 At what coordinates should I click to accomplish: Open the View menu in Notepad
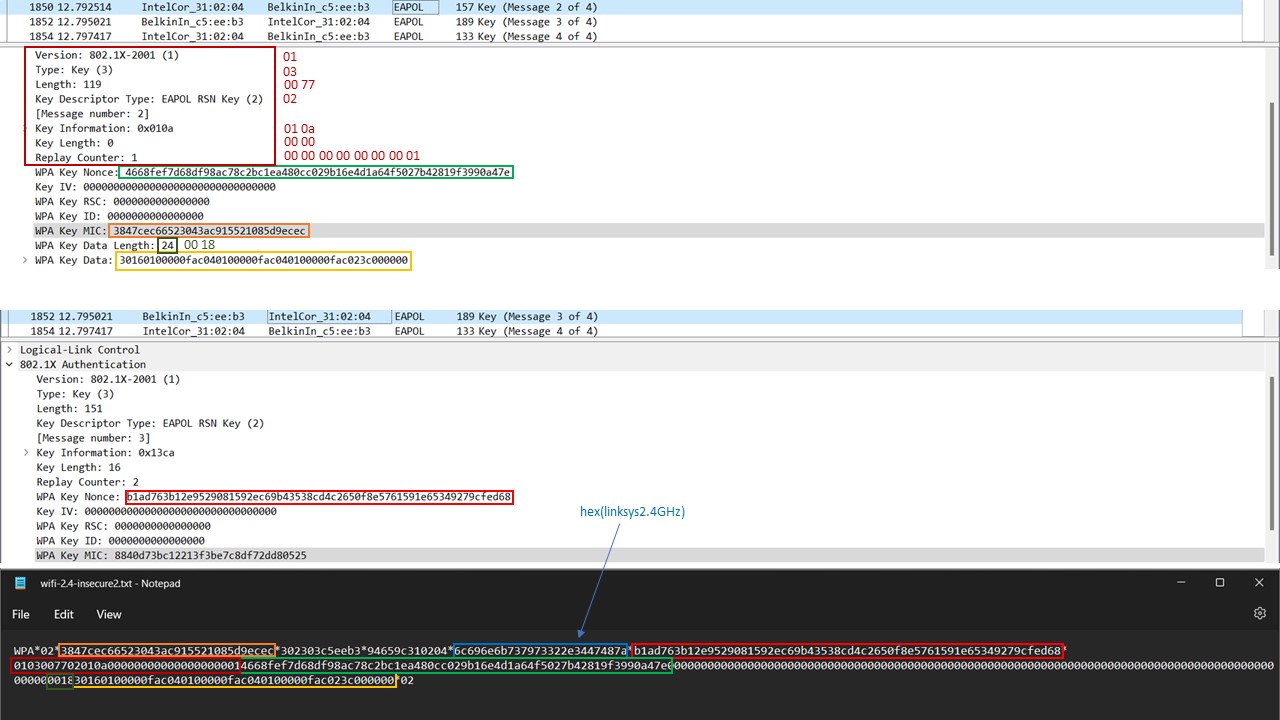pos(109,614)
